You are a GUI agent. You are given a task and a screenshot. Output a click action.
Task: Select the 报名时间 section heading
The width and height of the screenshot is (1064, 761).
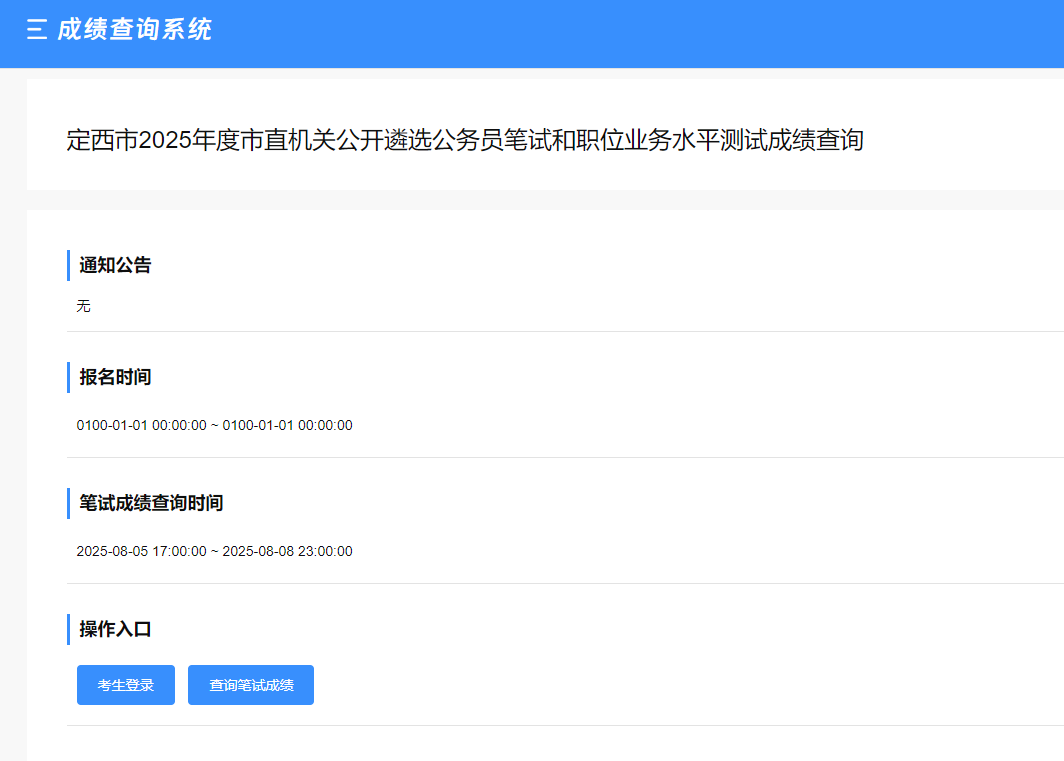pyautogui.click(x=115, y=377)
